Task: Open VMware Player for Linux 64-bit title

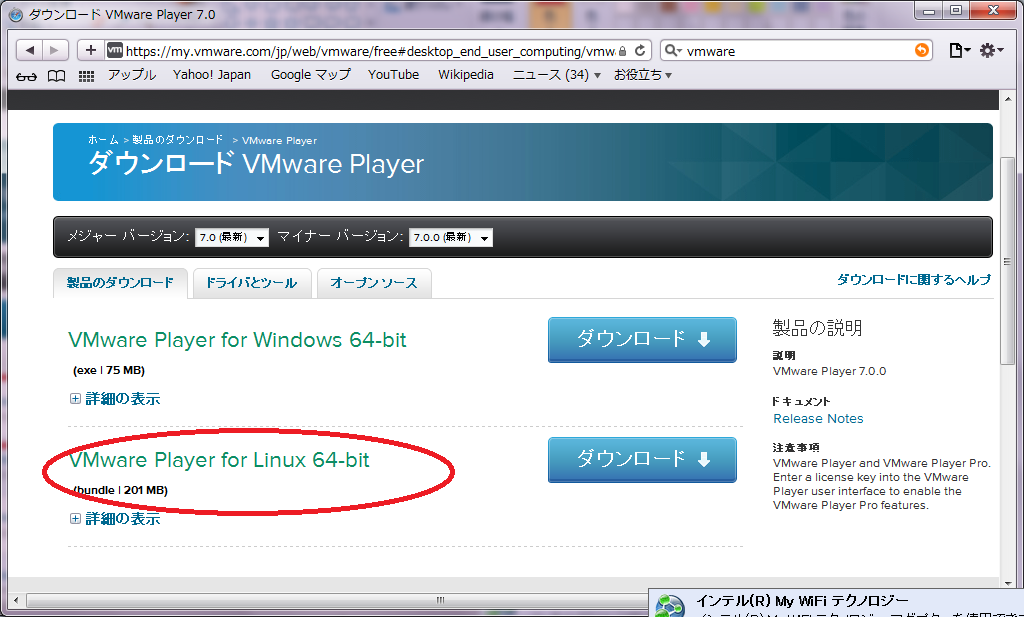Action: (219, 460)
